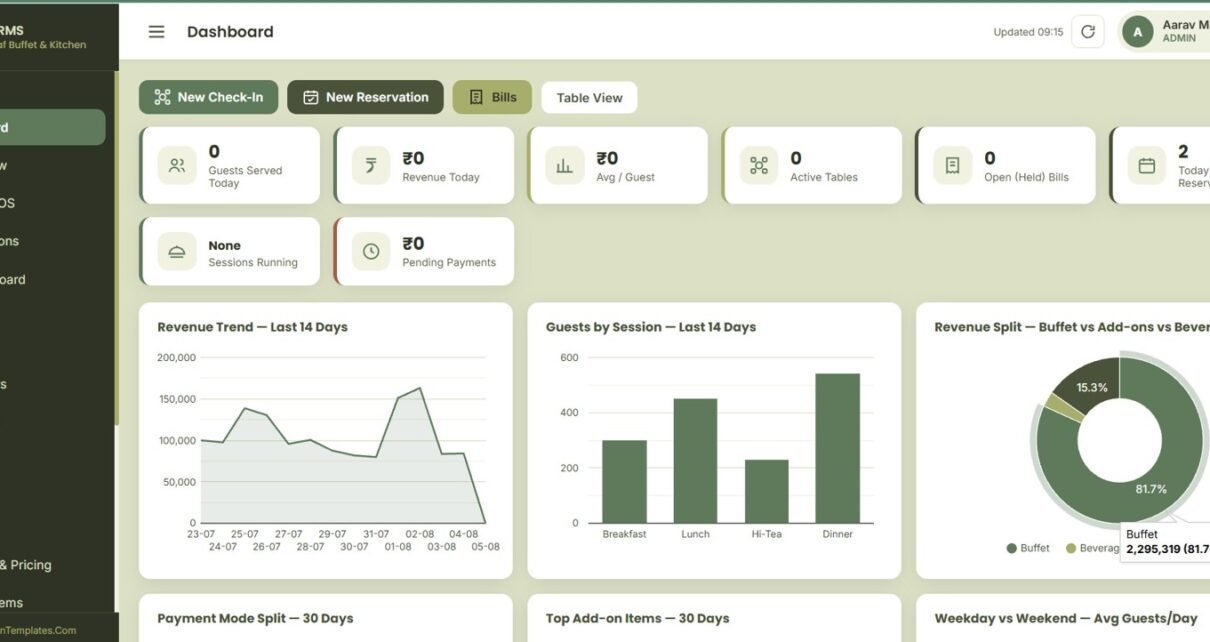
Task: Click the Open (Held) Bills label
Action: coord(1026,177)
